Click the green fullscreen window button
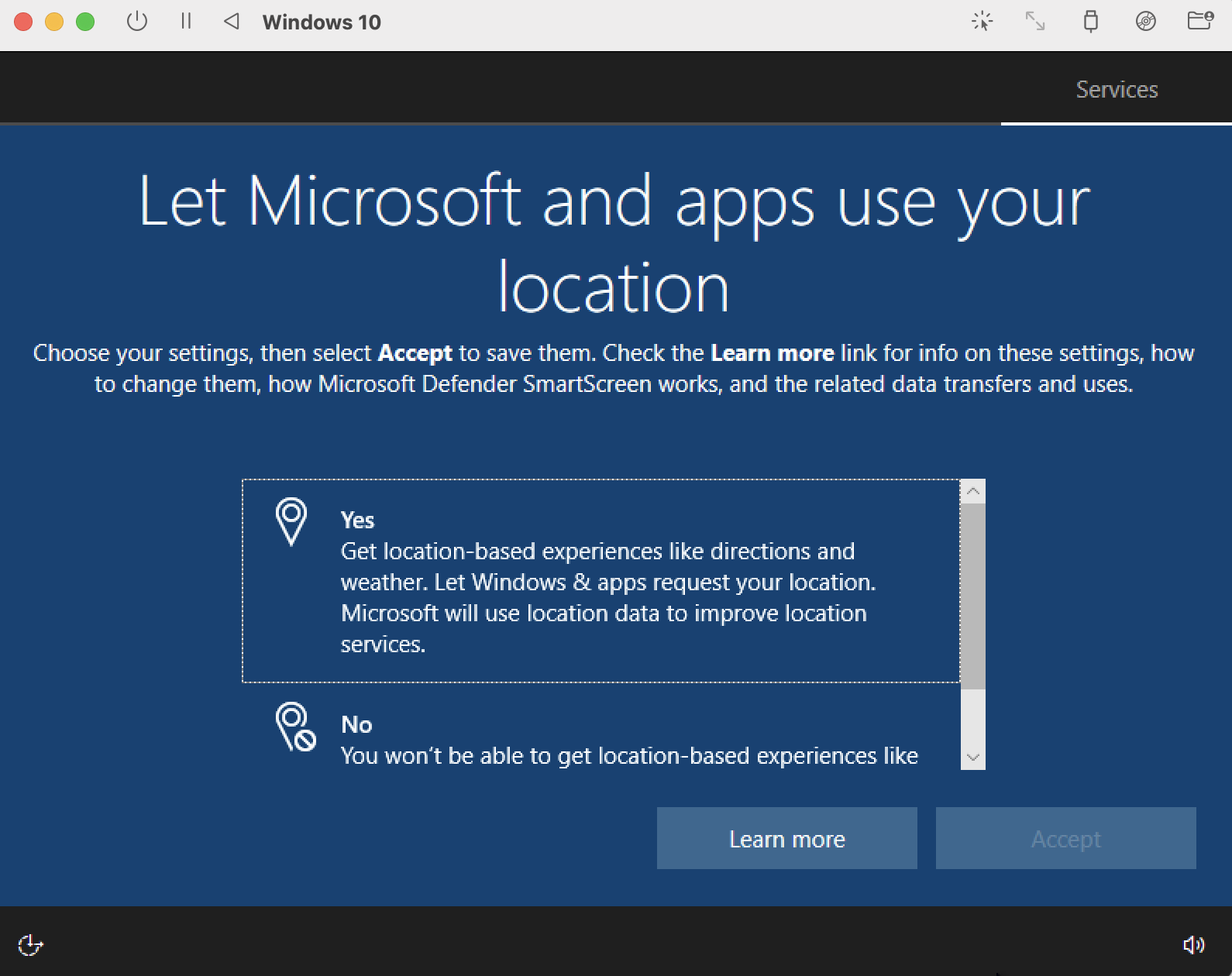The width and height of the screenshot is (1232, 976). click(x=85, y=22)
